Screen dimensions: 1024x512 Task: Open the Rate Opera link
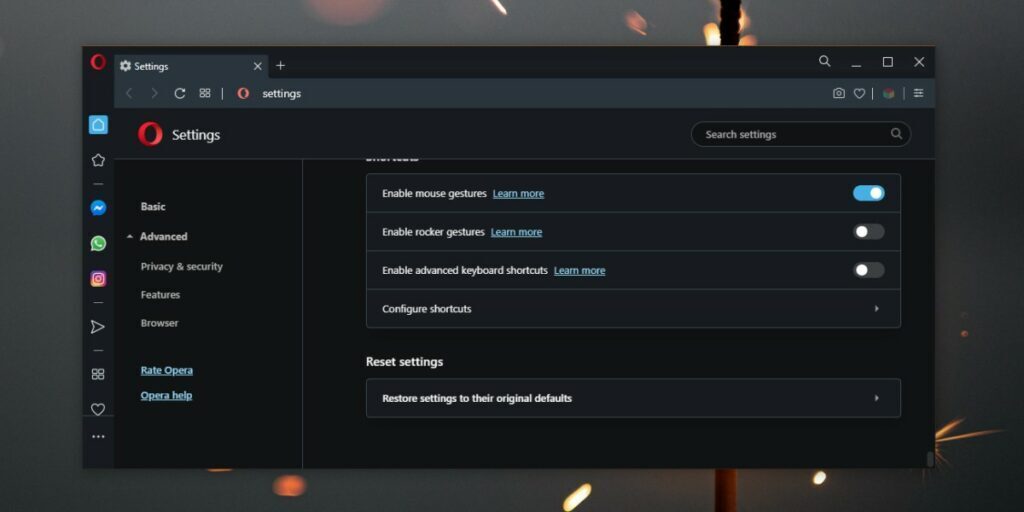click(x=166, y=371)
